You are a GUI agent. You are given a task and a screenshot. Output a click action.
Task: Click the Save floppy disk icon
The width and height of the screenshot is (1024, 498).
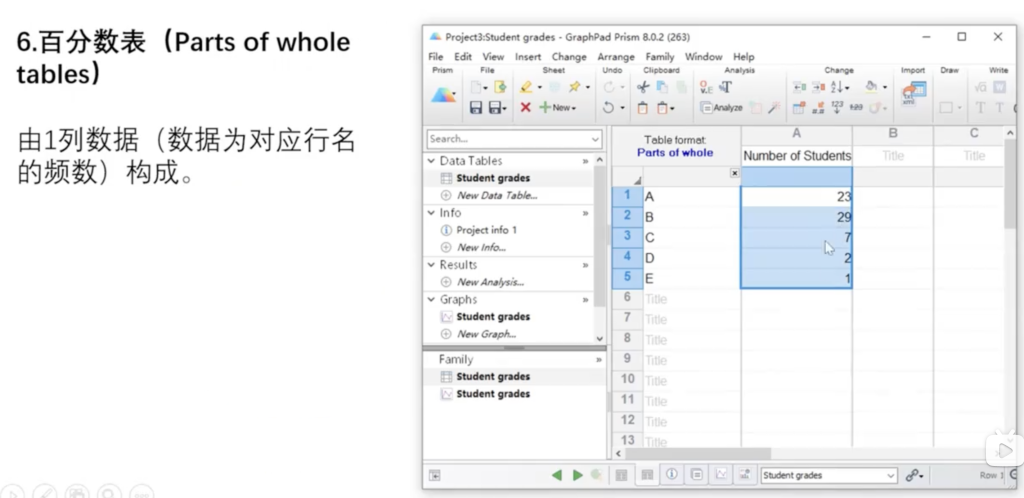(476, 108)
